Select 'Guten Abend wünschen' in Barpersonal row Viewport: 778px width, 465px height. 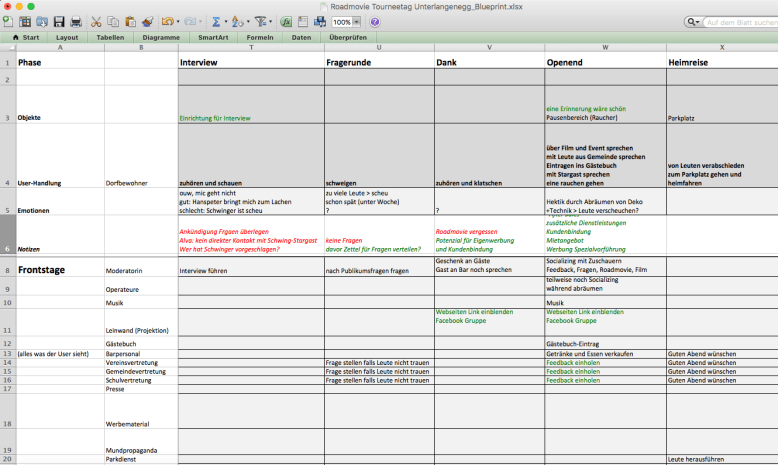pos(722,354)
